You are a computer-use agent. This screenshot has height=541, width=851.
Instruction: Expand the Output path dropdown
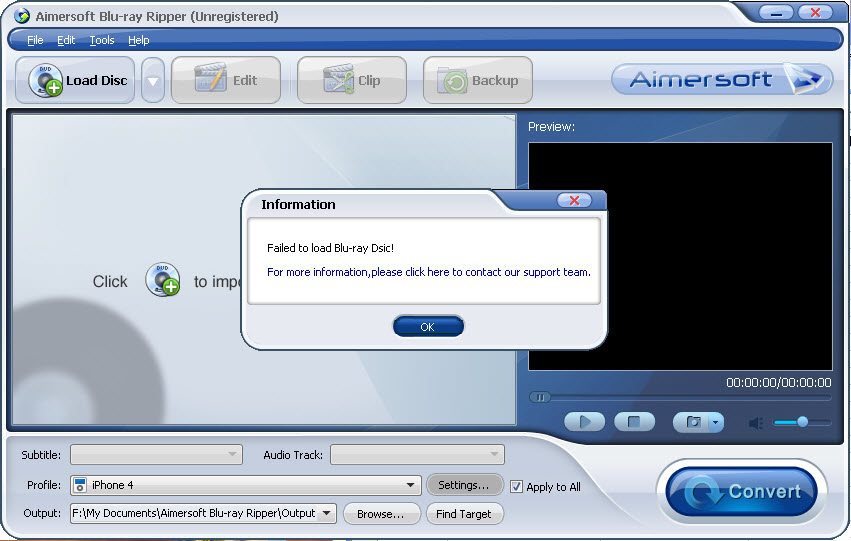click(x=327, y=513)
